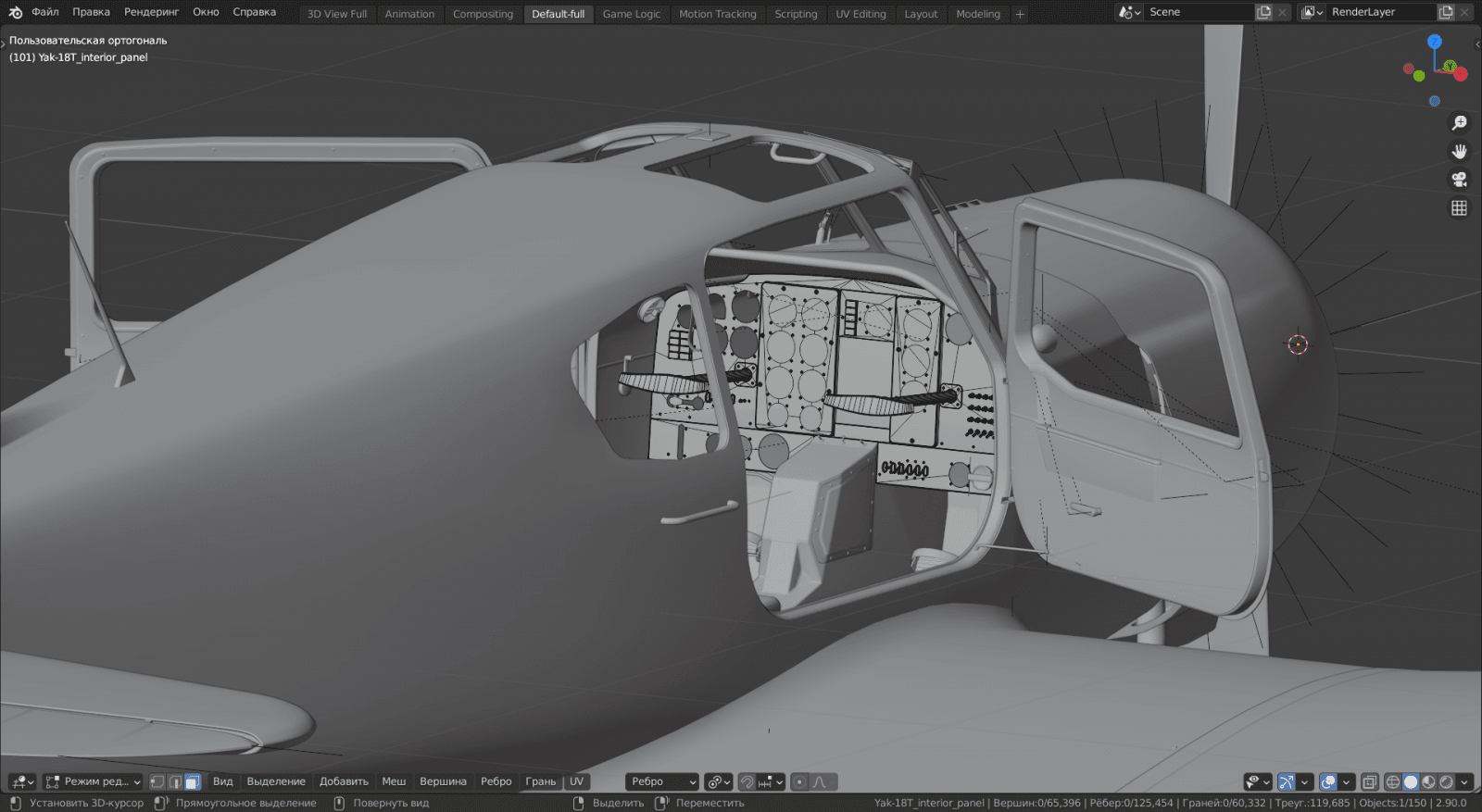Image resolution: width=1482 pixels, height=812 pixels.
Task: Open the Справка menu
Action: [x=254, y=12]
